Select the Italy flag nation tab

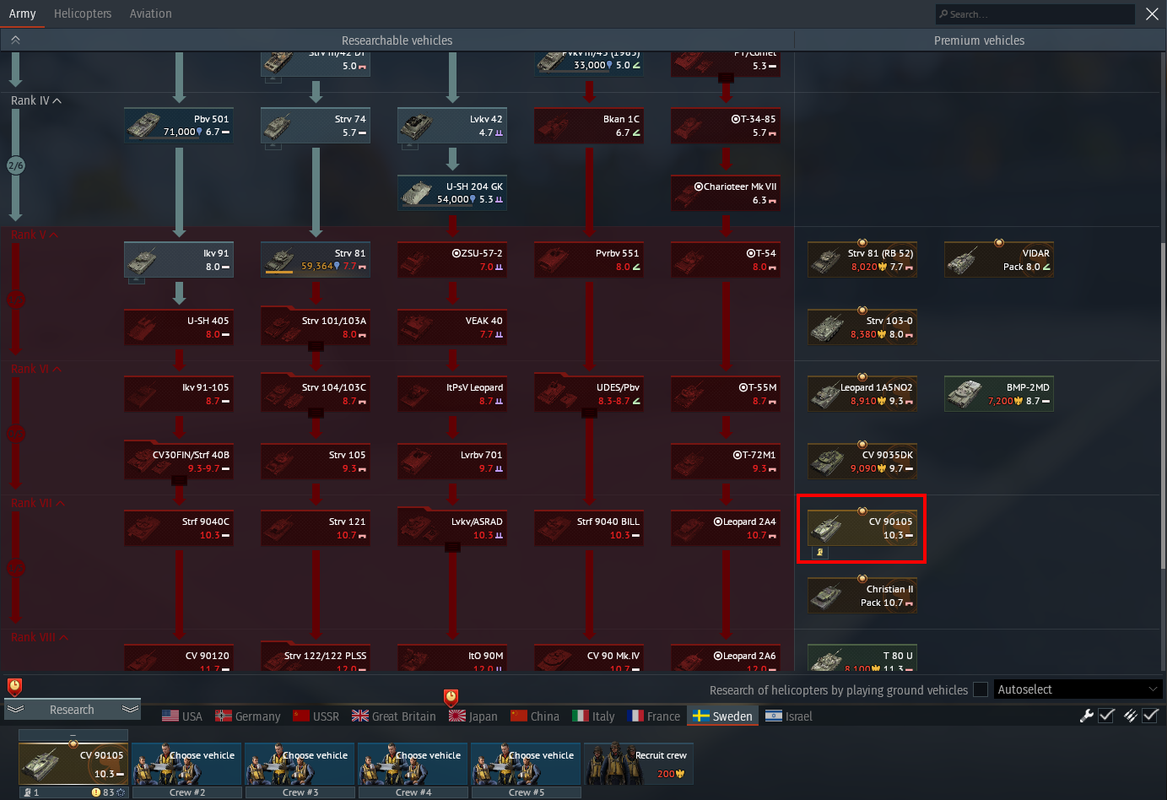(593, 716)
